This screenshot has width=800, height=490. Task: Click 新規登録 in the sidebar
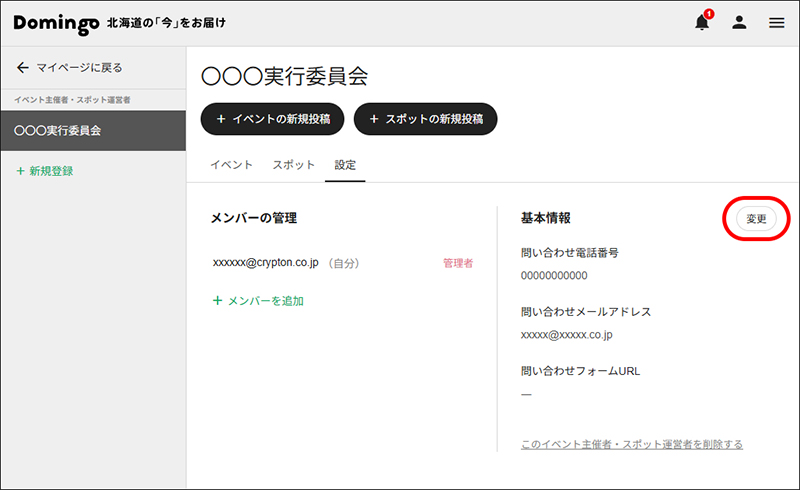(51, 171)
